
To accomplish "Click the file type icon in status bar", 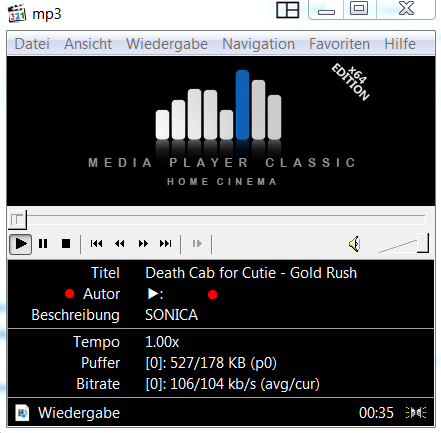I will [x=22, y=413].
